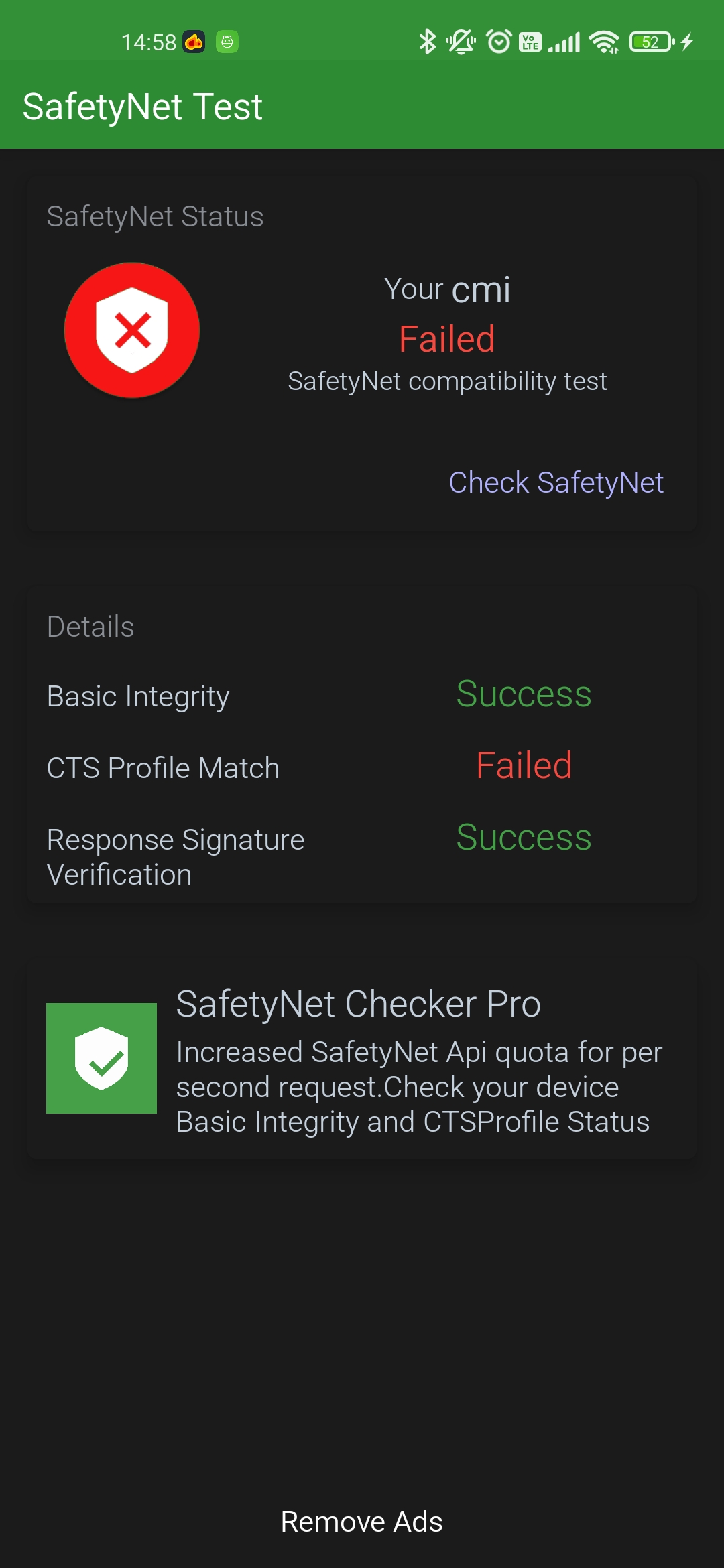Tap the SafetyNet Test app title
This screenshot has width=724, height=1568.
(x=142, y=107)
